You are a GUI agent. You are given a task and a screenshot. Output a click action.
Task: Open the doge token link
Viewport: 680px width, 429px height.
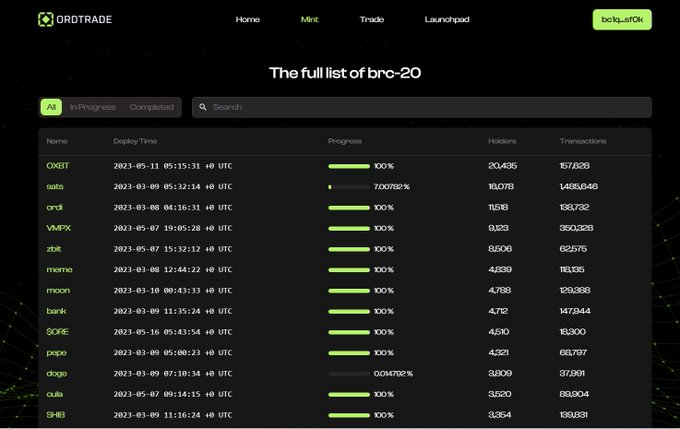tap(56, 373)
